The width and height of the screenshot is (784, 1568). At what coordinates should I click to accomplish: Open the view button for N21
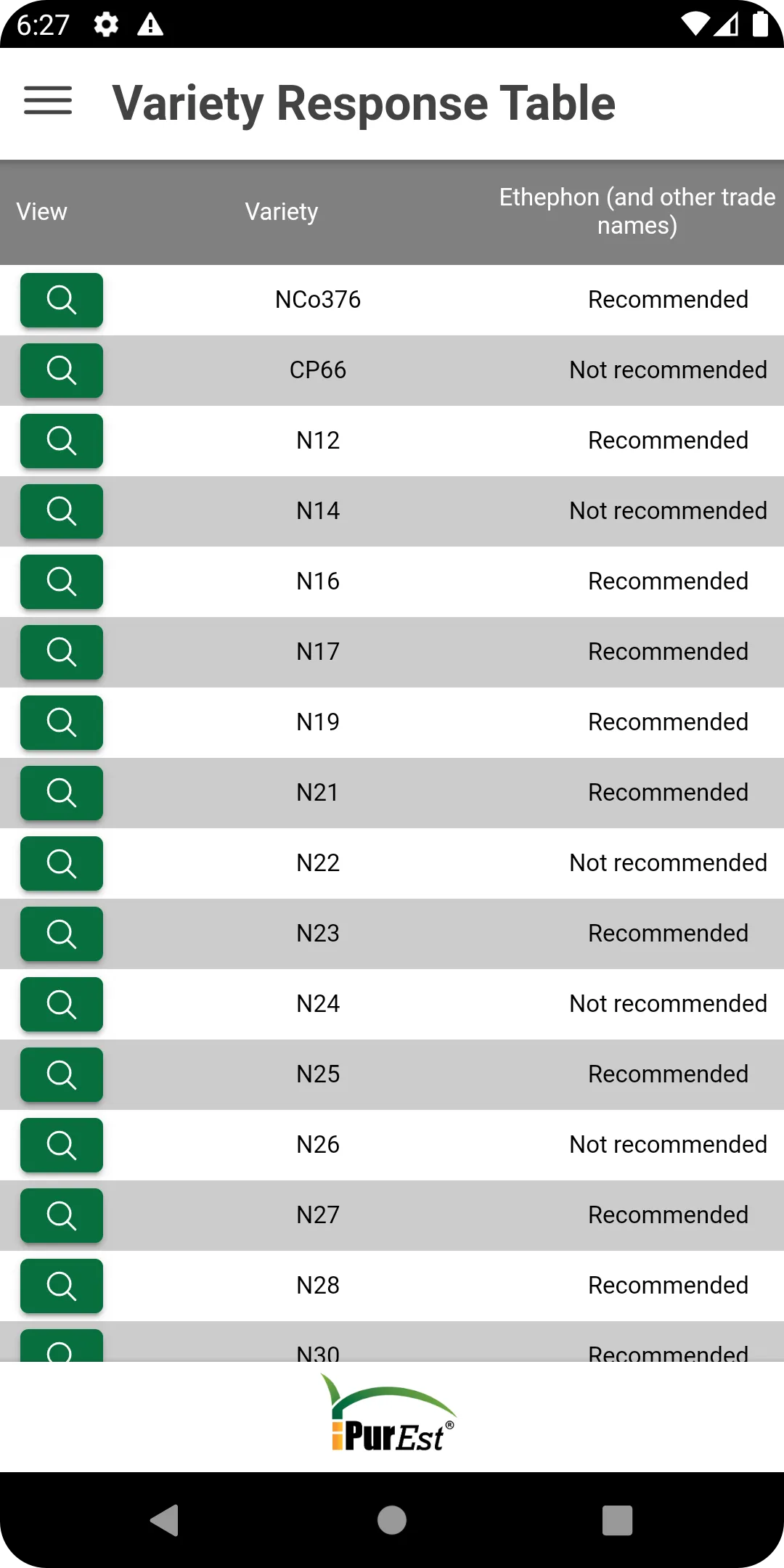62,793
